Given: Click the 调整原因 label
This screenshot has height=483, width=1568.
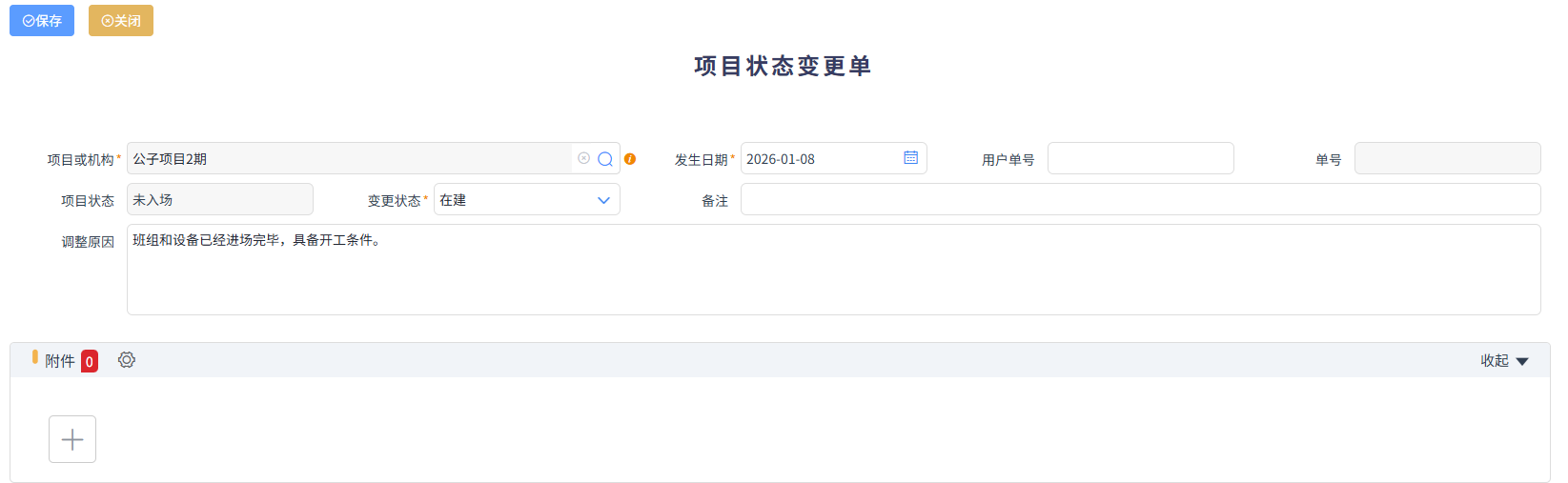Looking at the screenshot, I should 88,242.
